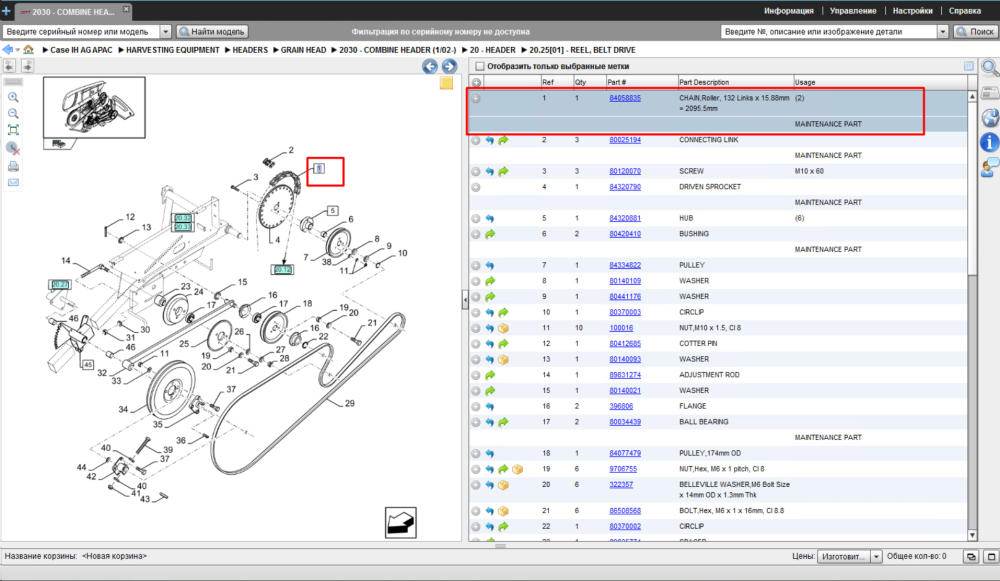Open Информация menu
This screenshot has width=1000, height=581.
click(788, 11)
